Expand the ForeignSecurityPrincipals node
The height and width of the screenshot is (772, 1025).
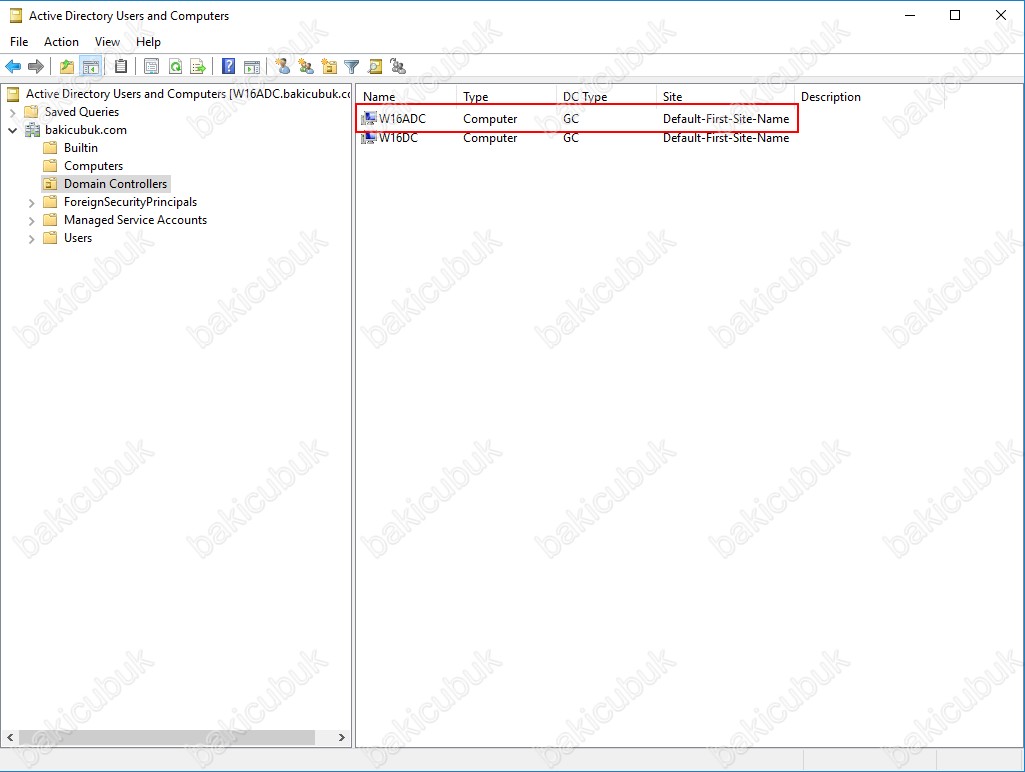click(x=31, y=203)
